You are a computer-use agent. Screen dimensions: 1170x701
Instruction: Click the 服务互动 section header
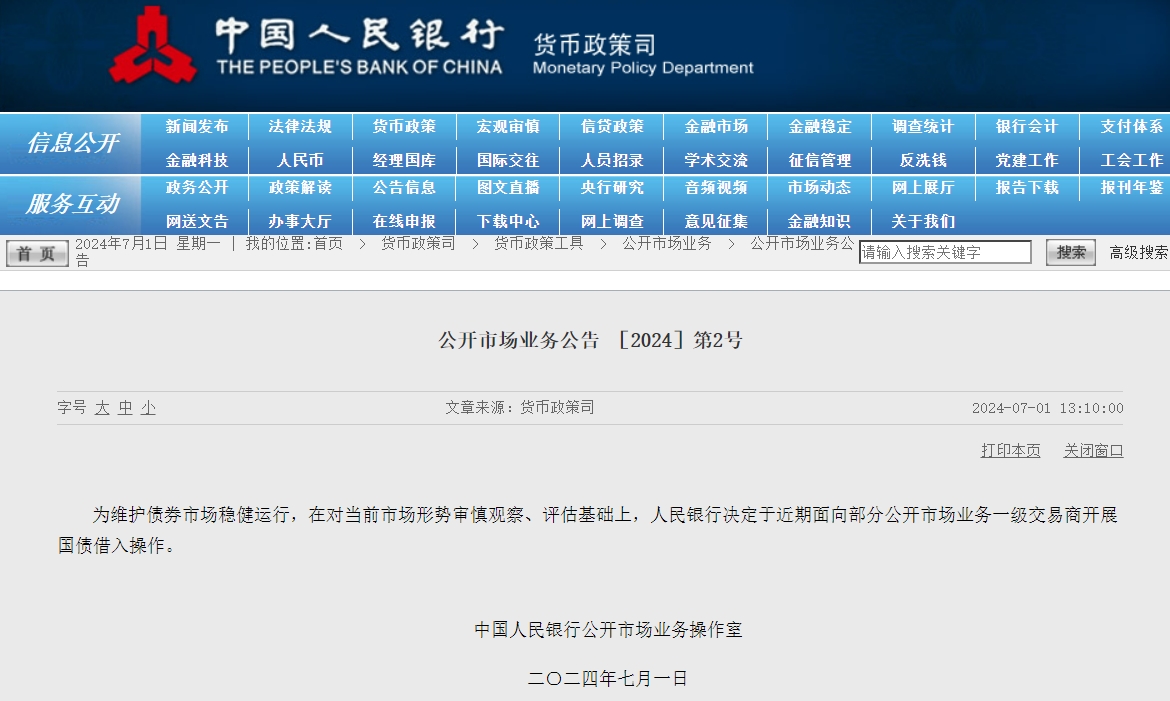click(72, 203)
